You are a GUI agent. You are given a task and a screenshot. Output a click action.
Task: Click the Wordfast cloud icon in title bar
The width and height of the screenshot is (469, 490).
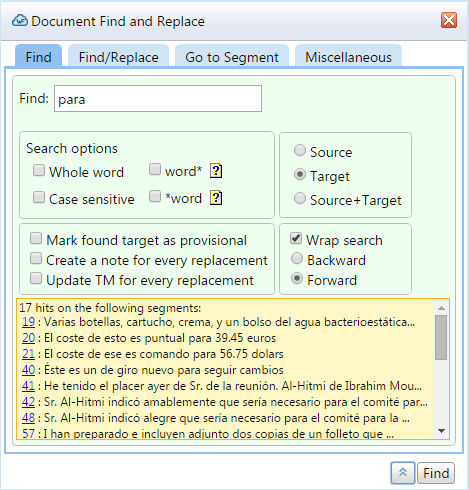[20, 21]
